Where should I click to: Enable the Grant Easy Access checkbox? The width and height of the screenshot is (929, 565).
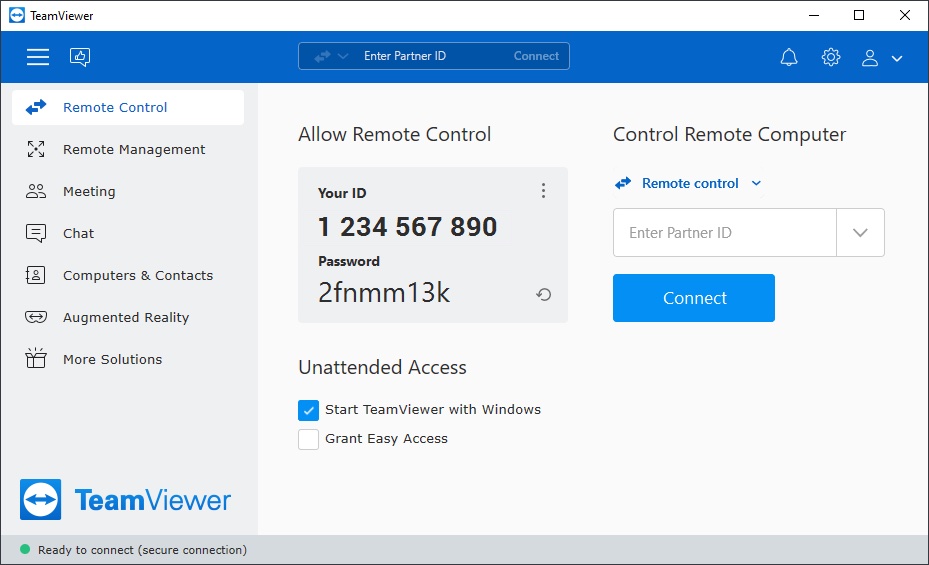coord(308,439)
